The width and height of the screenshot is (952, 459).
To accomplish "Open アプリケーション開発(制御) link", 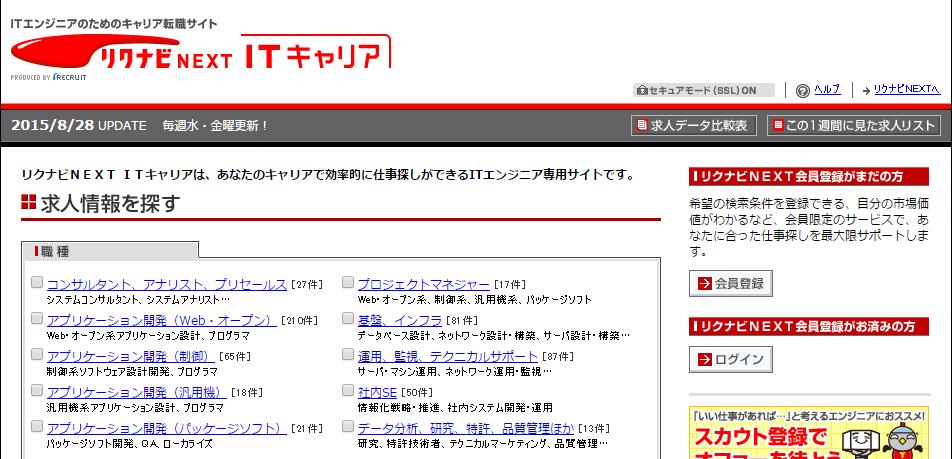I will click(x=131, y=356).
